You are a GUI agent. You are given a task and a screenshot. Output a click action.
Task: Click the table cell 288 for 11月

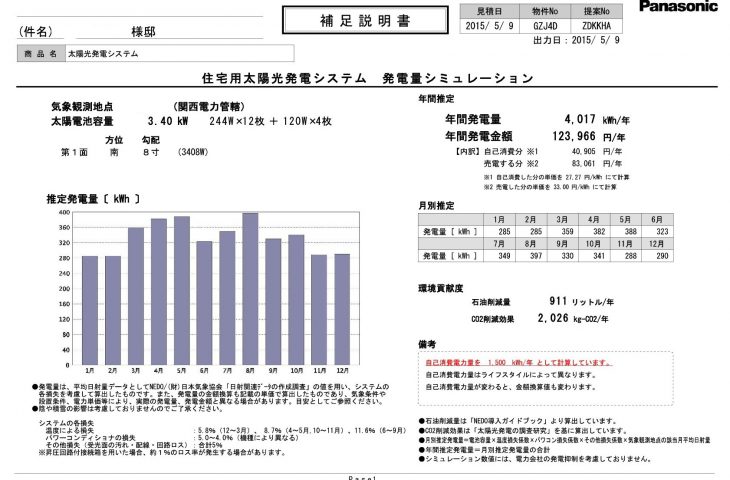point(626,256)
